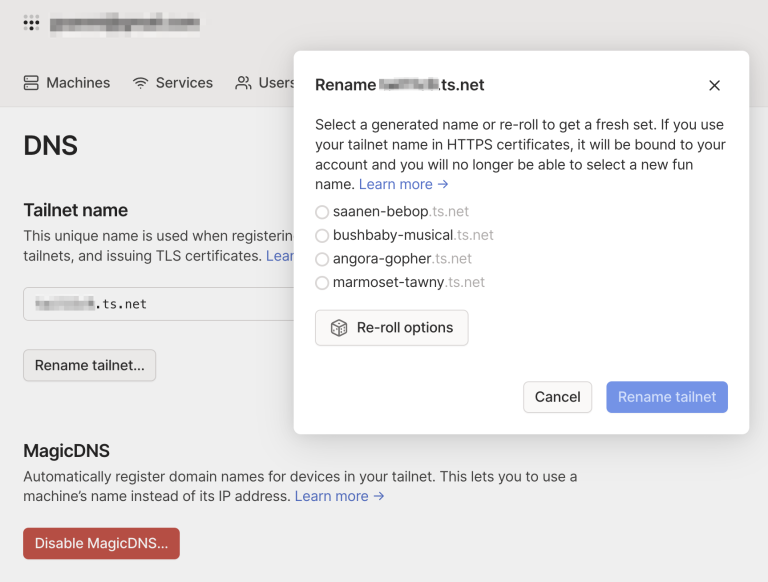Screen dimensions: 768x582
Task: Select angora-gopher as tailnet name
Action: click(322, 259)
